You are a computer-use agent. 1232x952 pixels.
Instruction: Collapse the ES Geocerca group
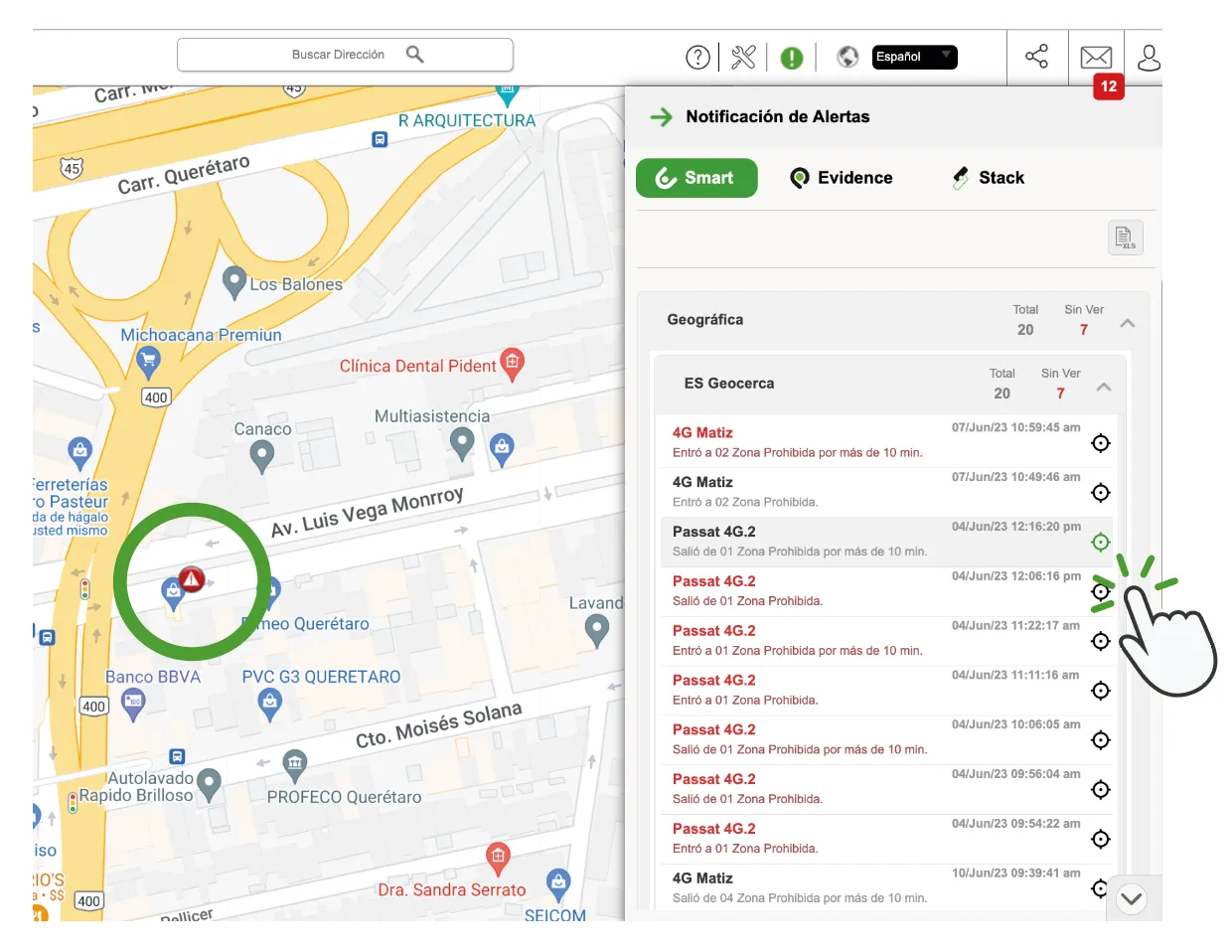pos(1104,387)
